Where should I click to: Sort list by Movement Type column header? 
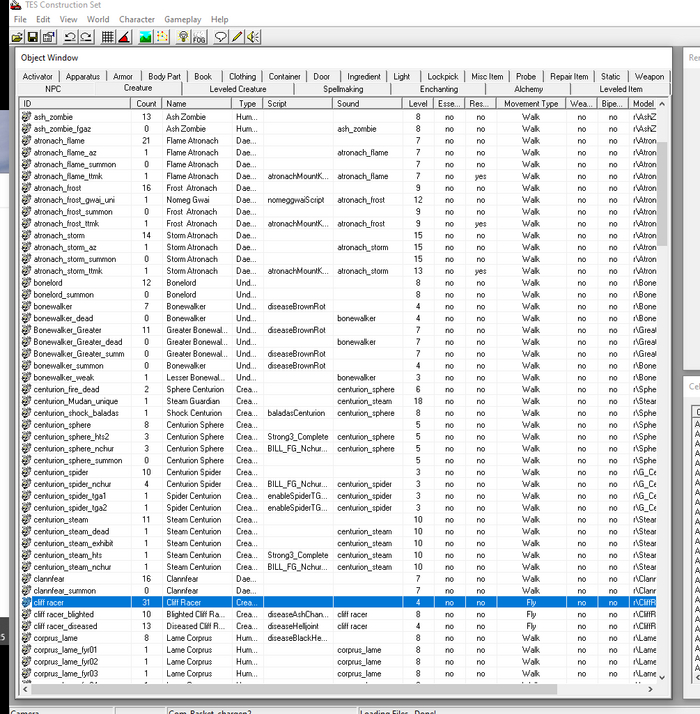[530, 103]
